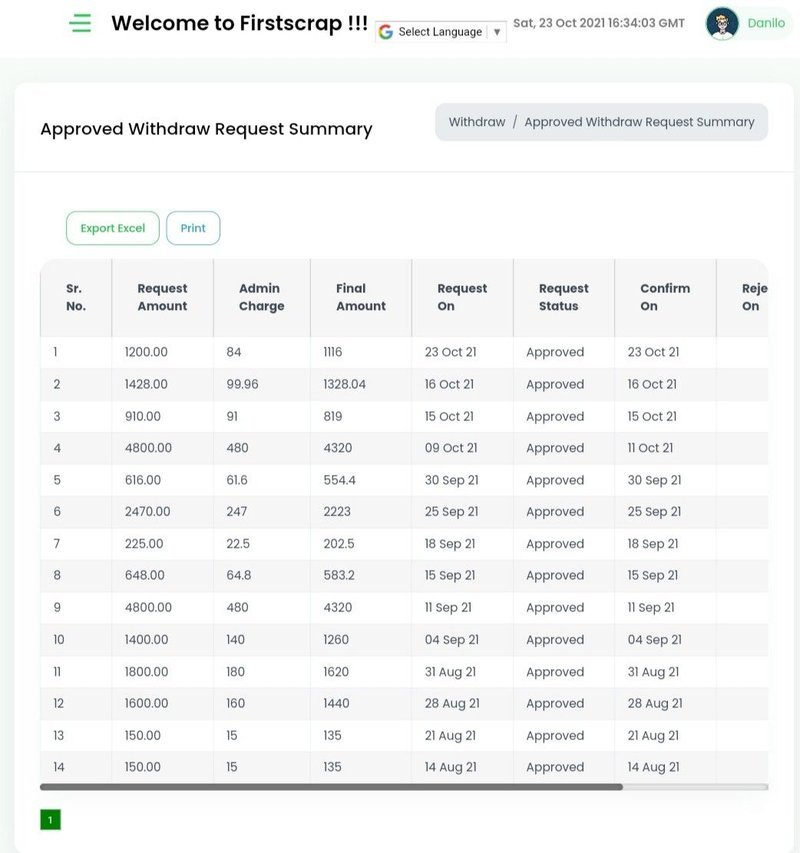Click final amount 1260
The image size is (800, 853).
pos(336,639)
